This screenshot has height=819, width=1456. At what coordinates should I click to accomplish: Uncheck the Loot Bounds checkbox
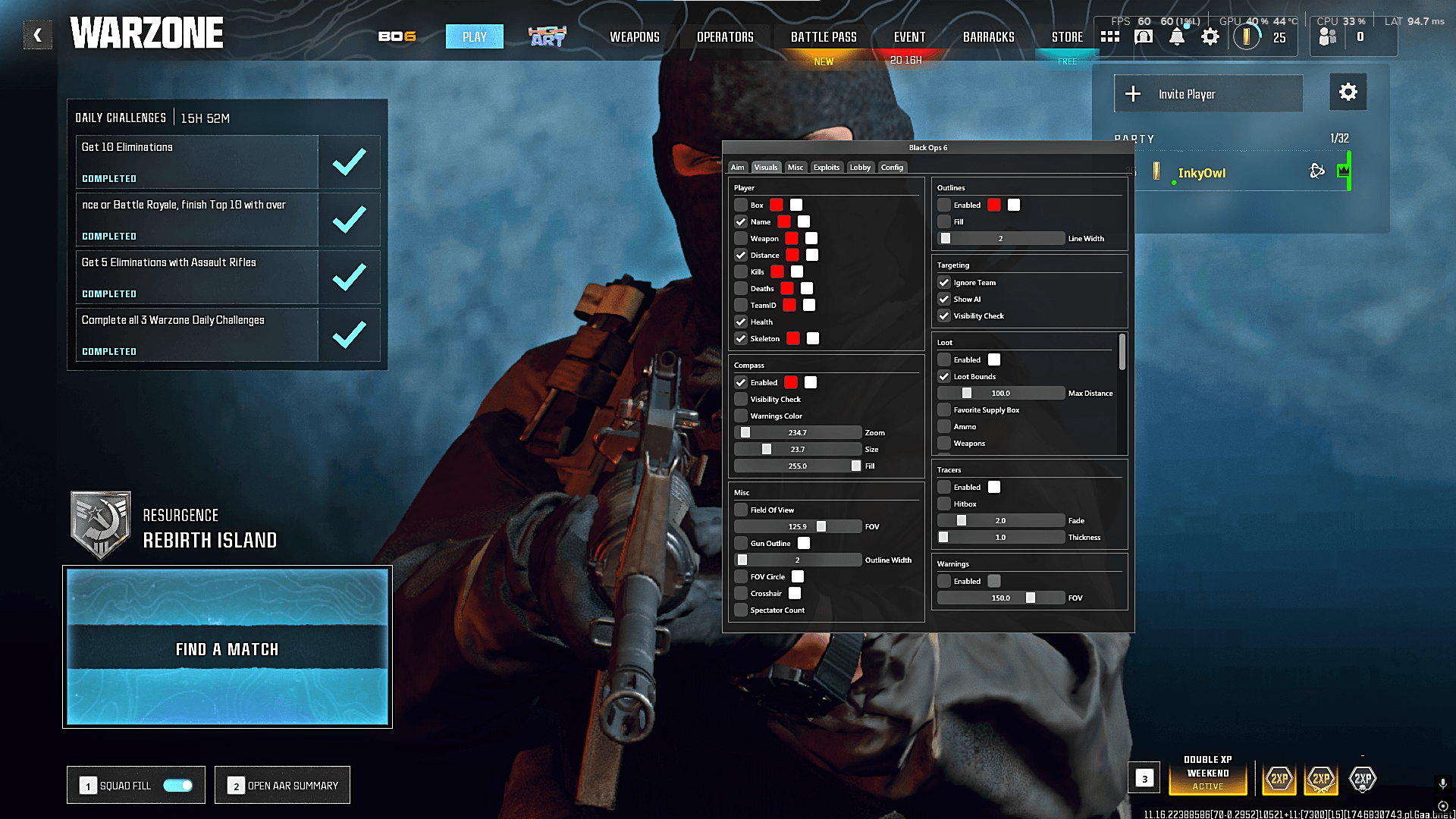(x=944, y=376)
